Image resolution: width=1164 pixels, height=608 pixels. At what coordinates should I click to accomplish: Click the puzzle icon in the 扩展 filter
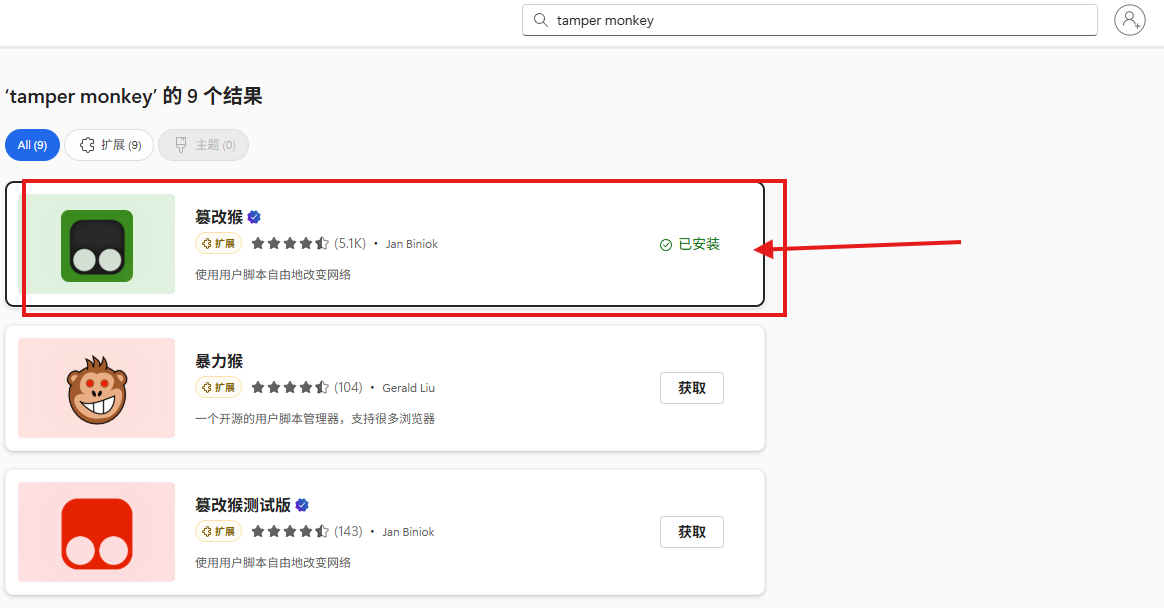tap(88, 145)
